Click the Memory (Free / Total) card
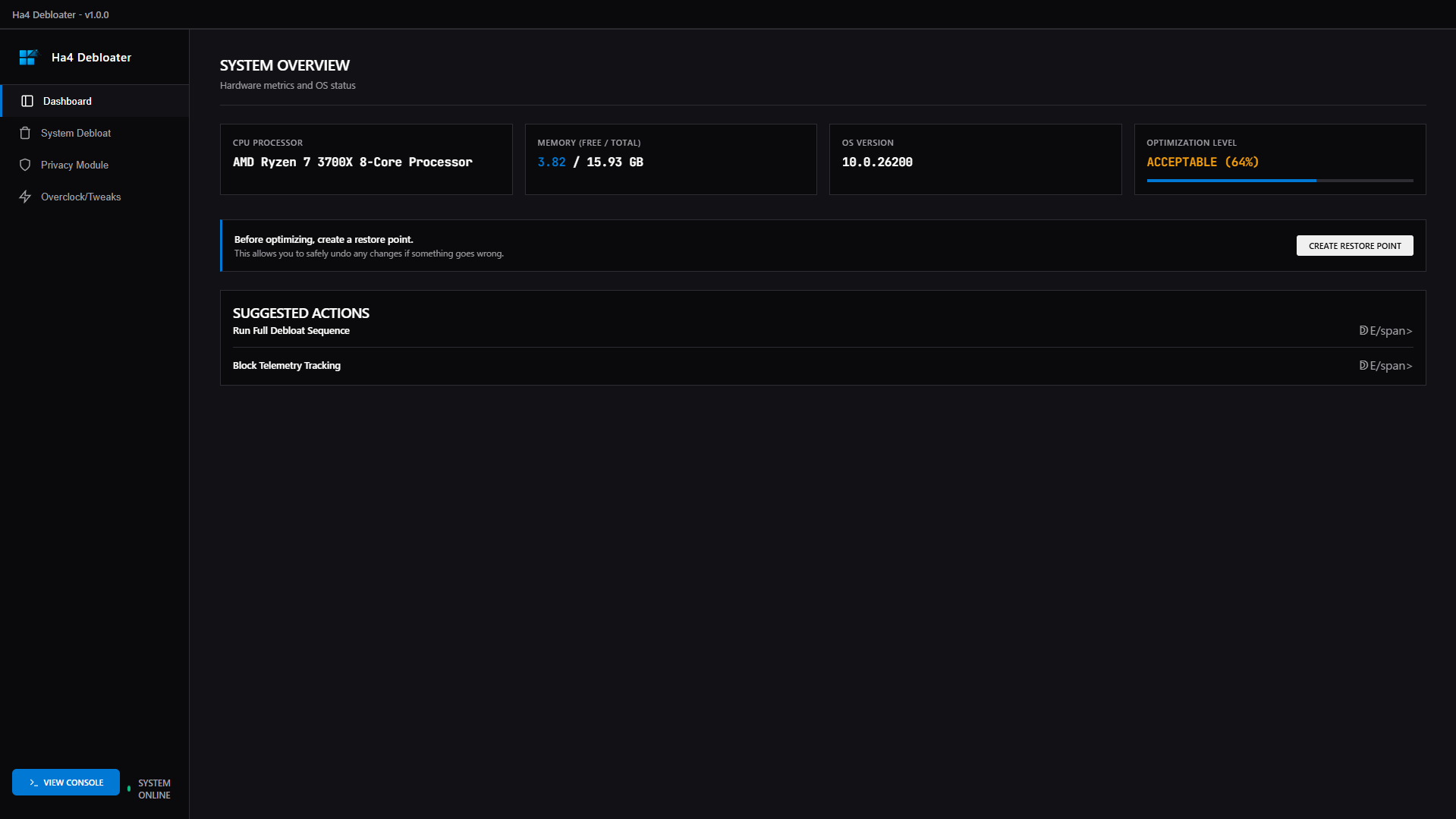 click(x=670, y=159)
